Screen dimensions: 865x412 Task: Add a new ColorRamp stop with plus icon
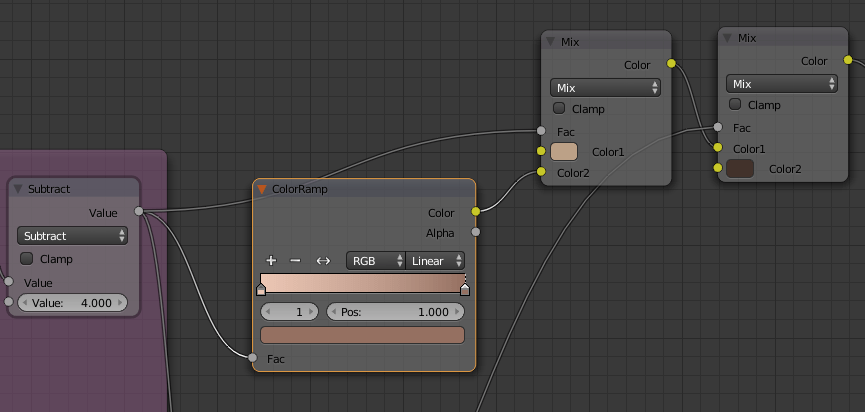pos(271,261)
